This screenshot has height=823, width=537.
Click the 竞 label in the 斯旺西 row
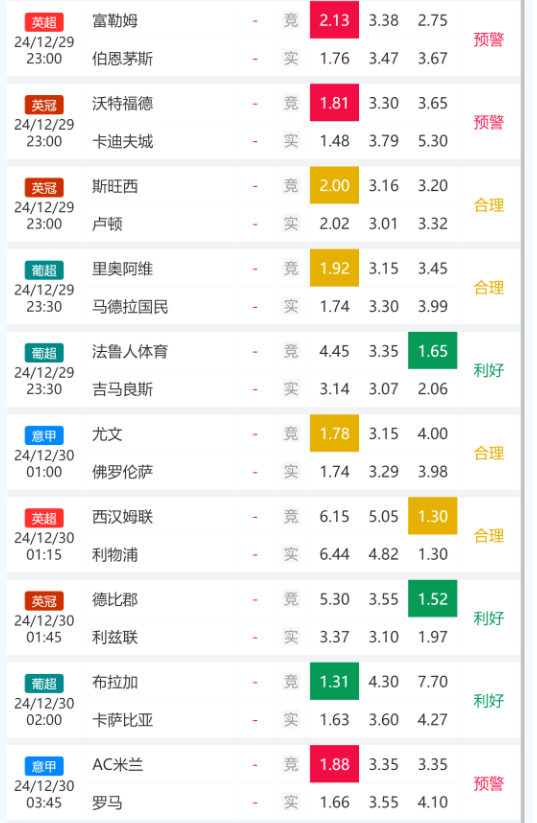[x=291, y=186]
